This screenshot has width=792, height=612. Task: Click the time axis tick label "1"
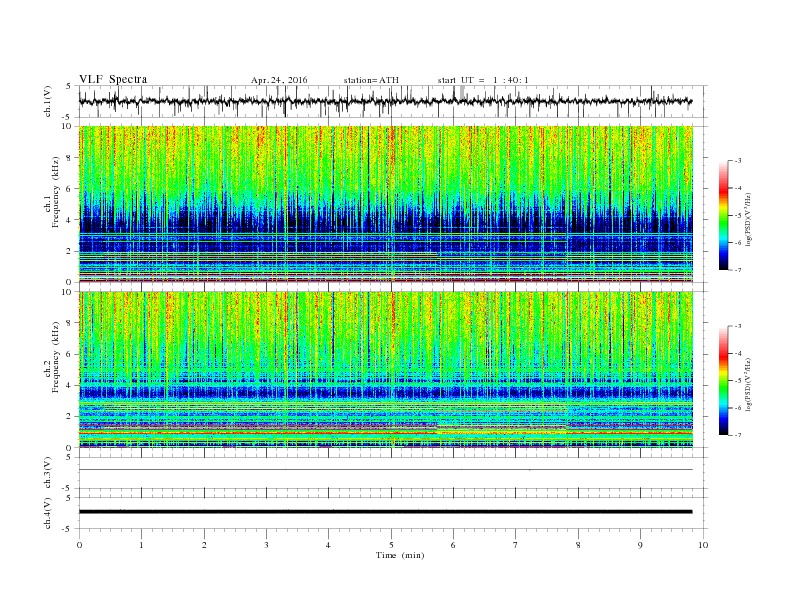click(x=141, y=545)
